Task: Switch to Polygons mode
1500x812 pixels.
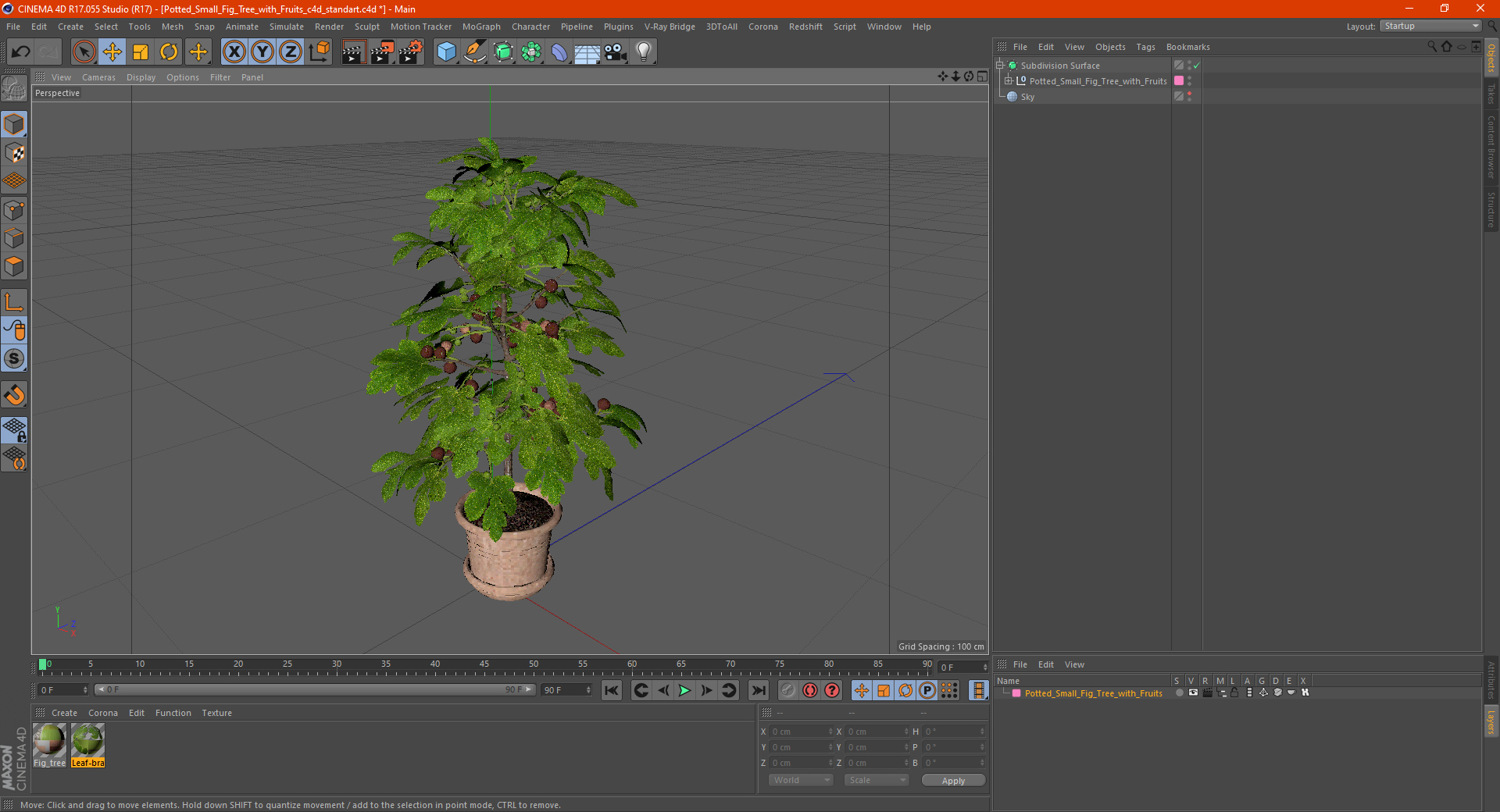Action: (x=14, y=266)
